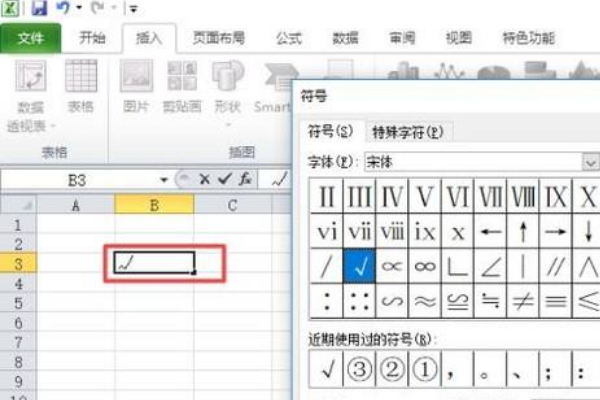The image size is (600, 400).
Task: Select Roman numeral Ⅵ symbol
Action: (x=457, y=196)
